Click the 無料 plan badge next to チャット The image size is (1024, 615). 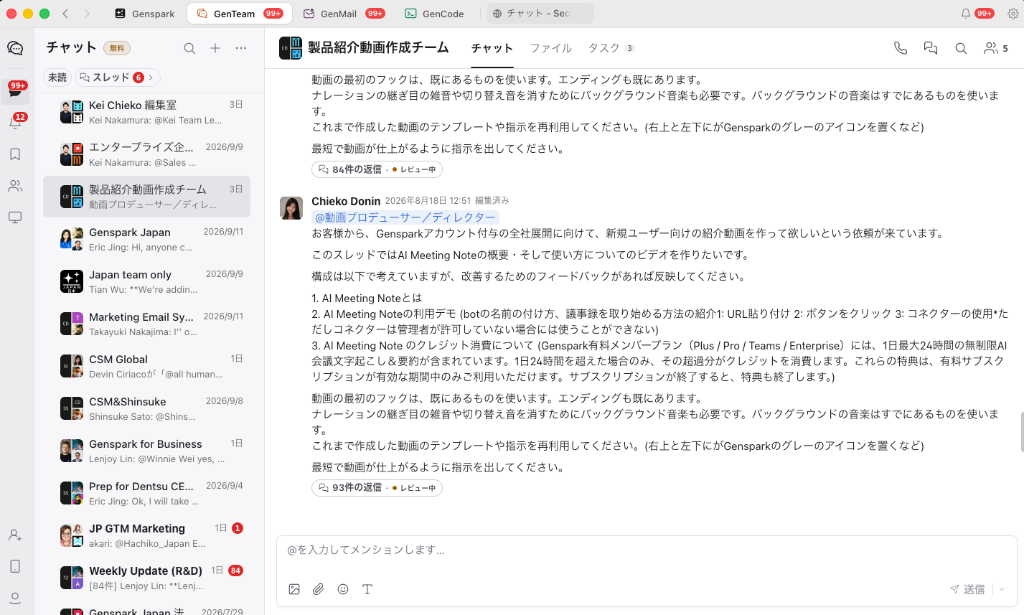(117, 48)
